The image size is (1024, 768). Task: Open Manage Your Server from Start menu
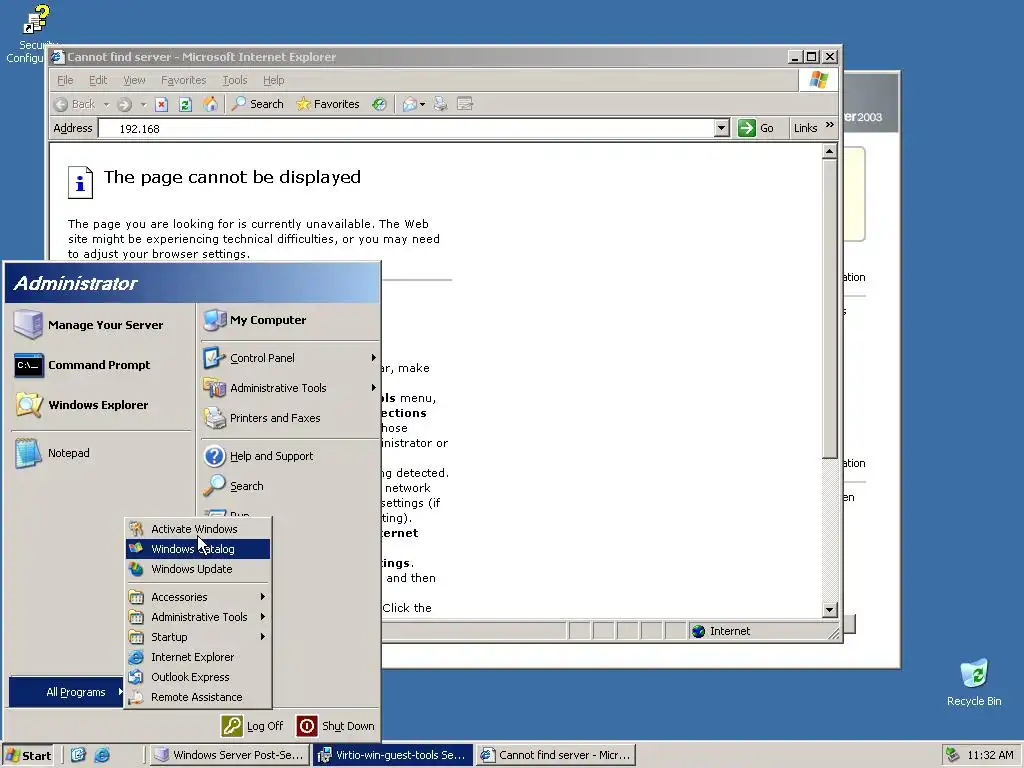101,325
